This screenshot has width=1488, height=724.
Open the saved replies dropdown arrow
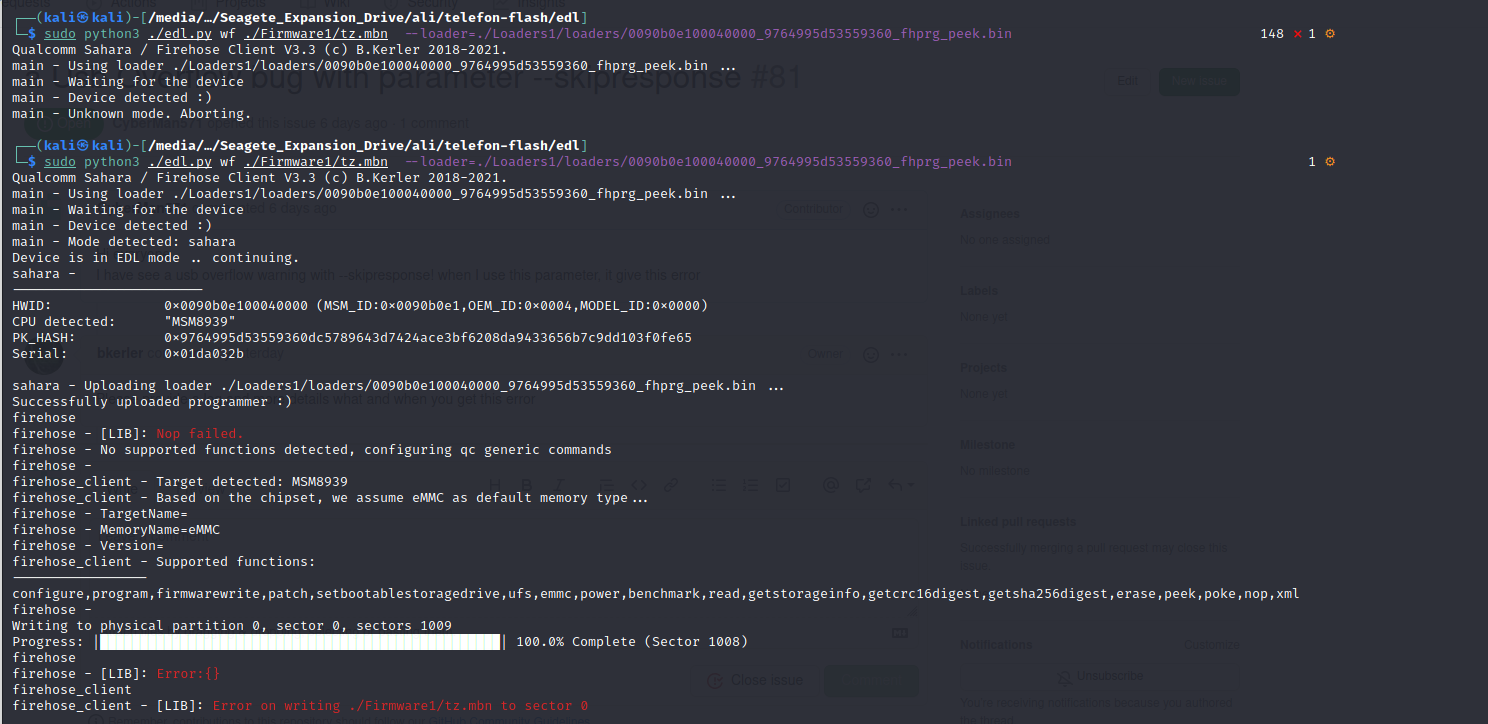click(912, 485)
